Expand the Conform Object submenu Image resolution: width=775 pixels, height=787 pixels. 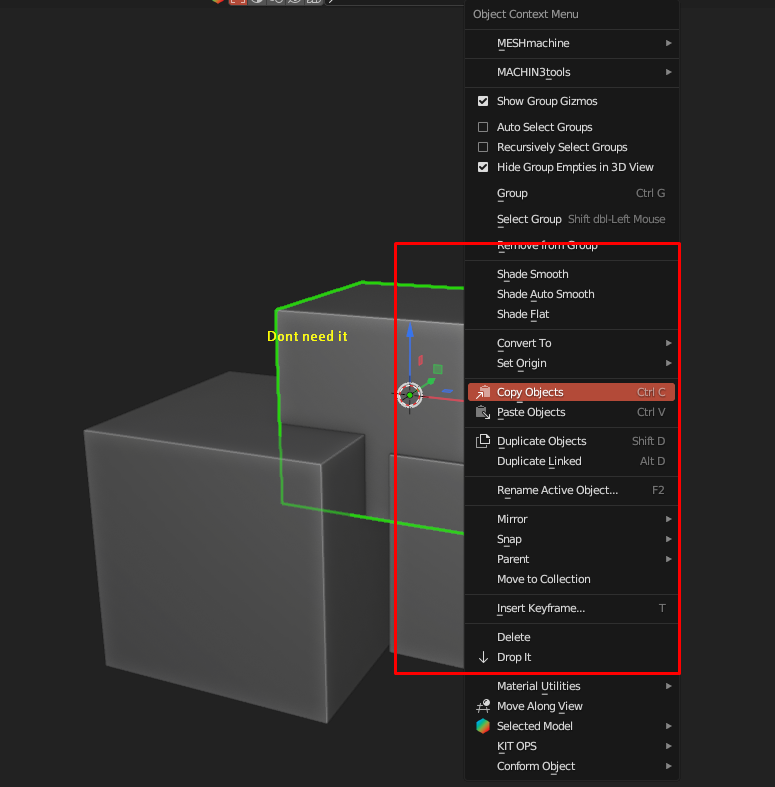572,766
